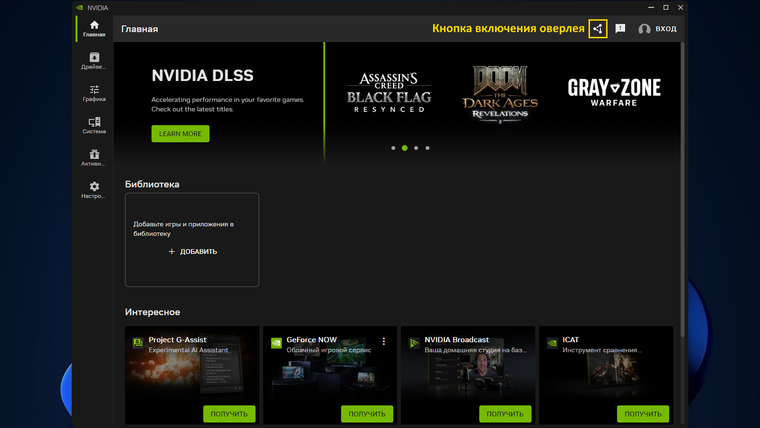Select the second active carousel dot
Screen dimensions: 760x428
tap(405, 148)
